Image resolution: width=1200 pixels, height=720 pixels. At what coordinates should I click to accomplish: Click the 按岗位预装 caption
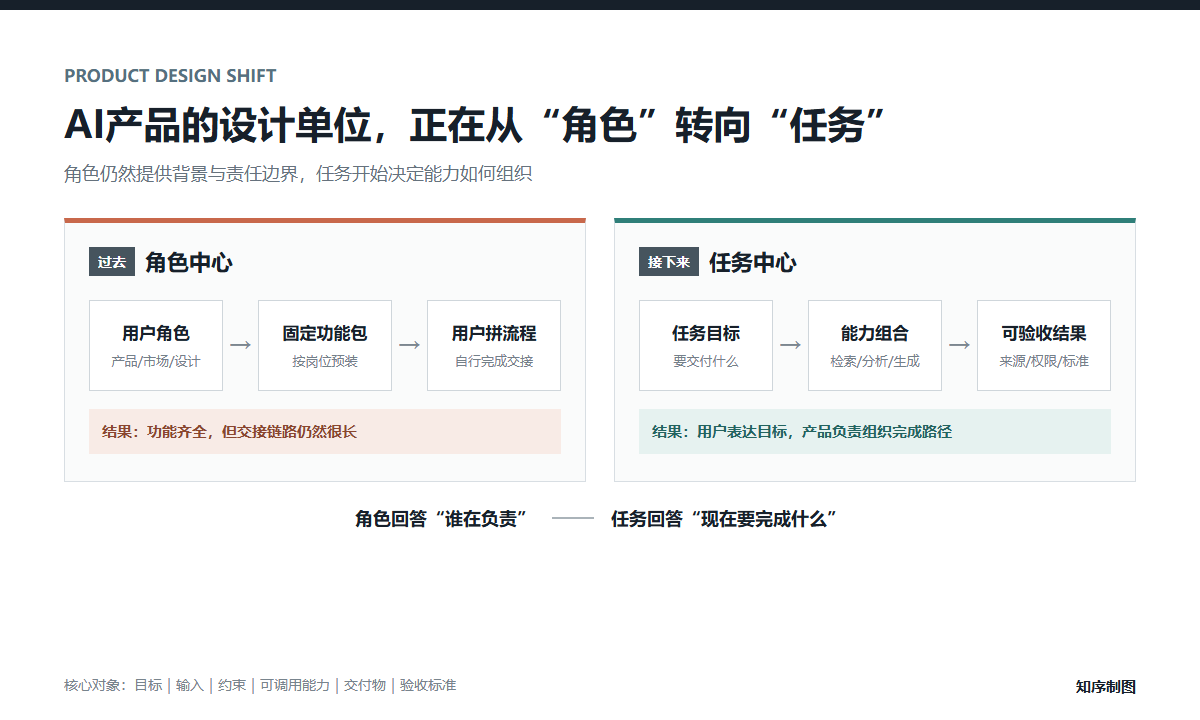click(x=325, y=361)
